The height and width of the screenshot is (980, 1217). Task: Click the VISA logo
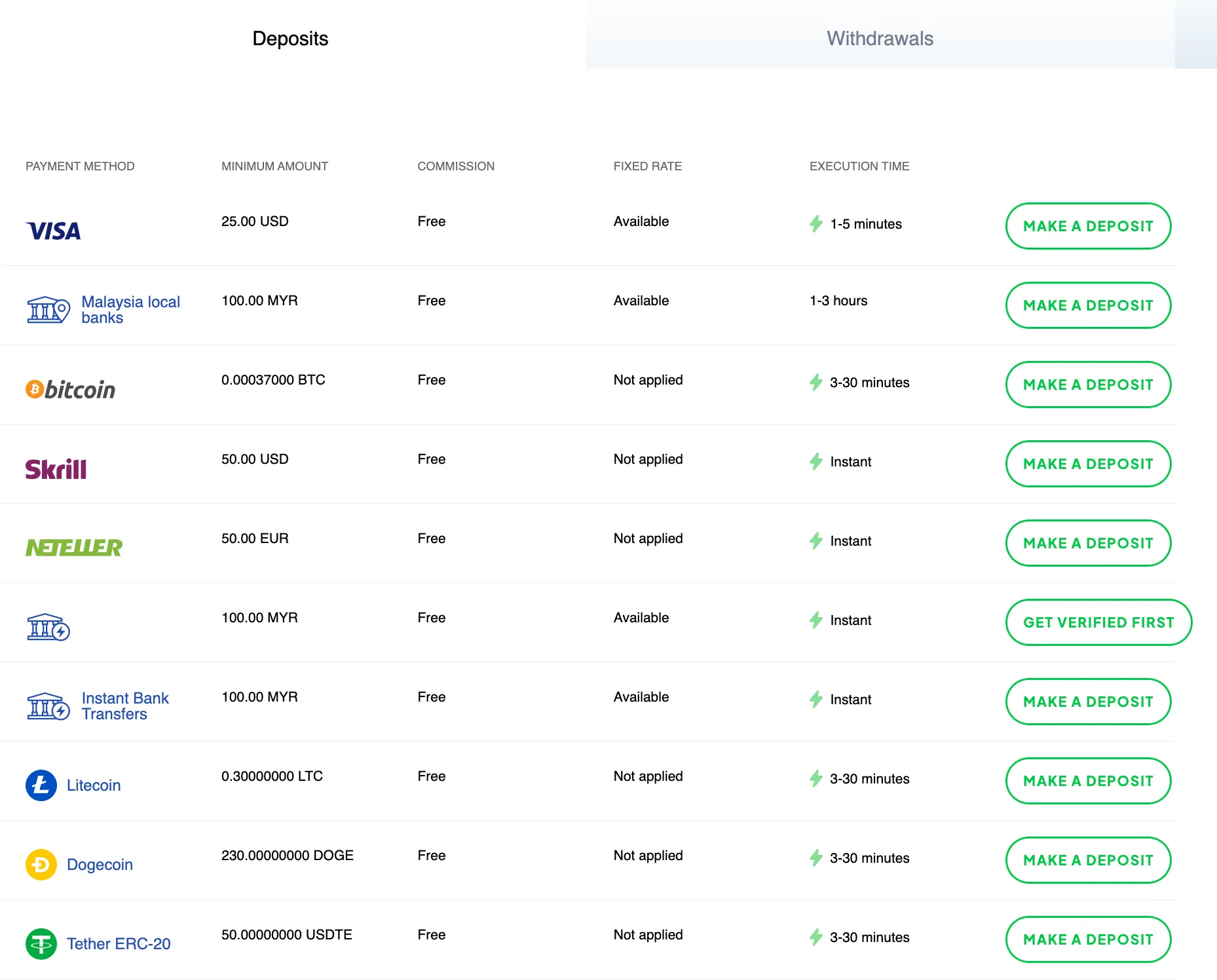coord(53,231)
